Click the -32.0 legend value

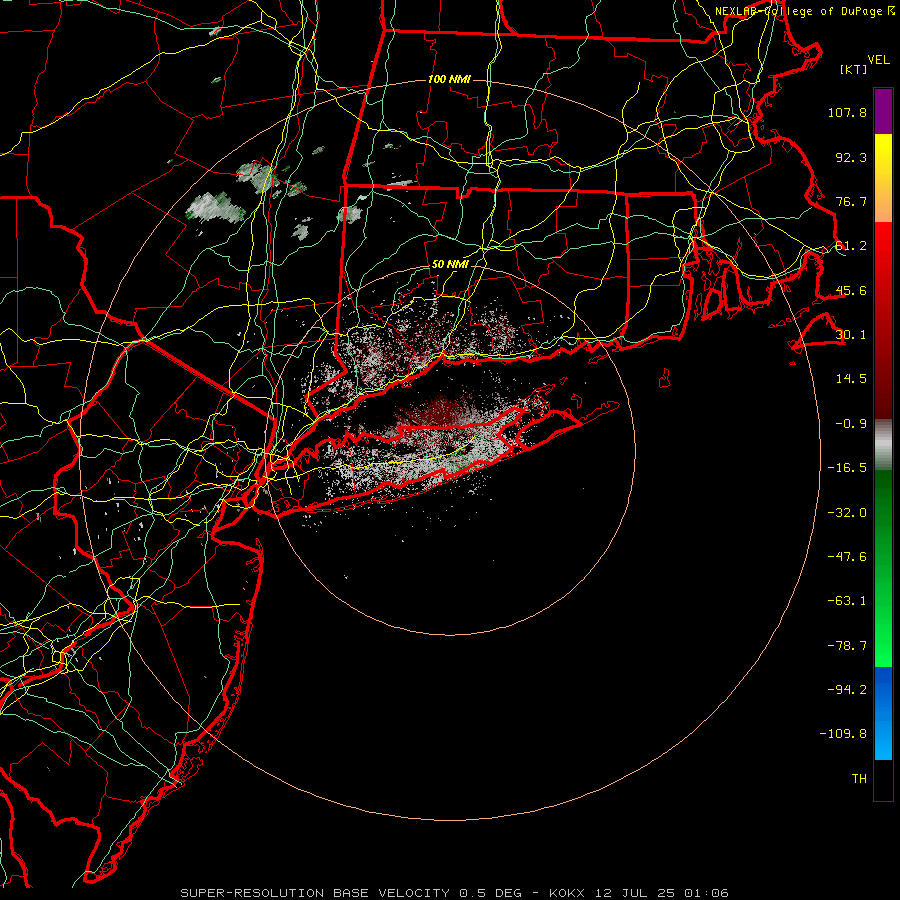click(847, 513)
